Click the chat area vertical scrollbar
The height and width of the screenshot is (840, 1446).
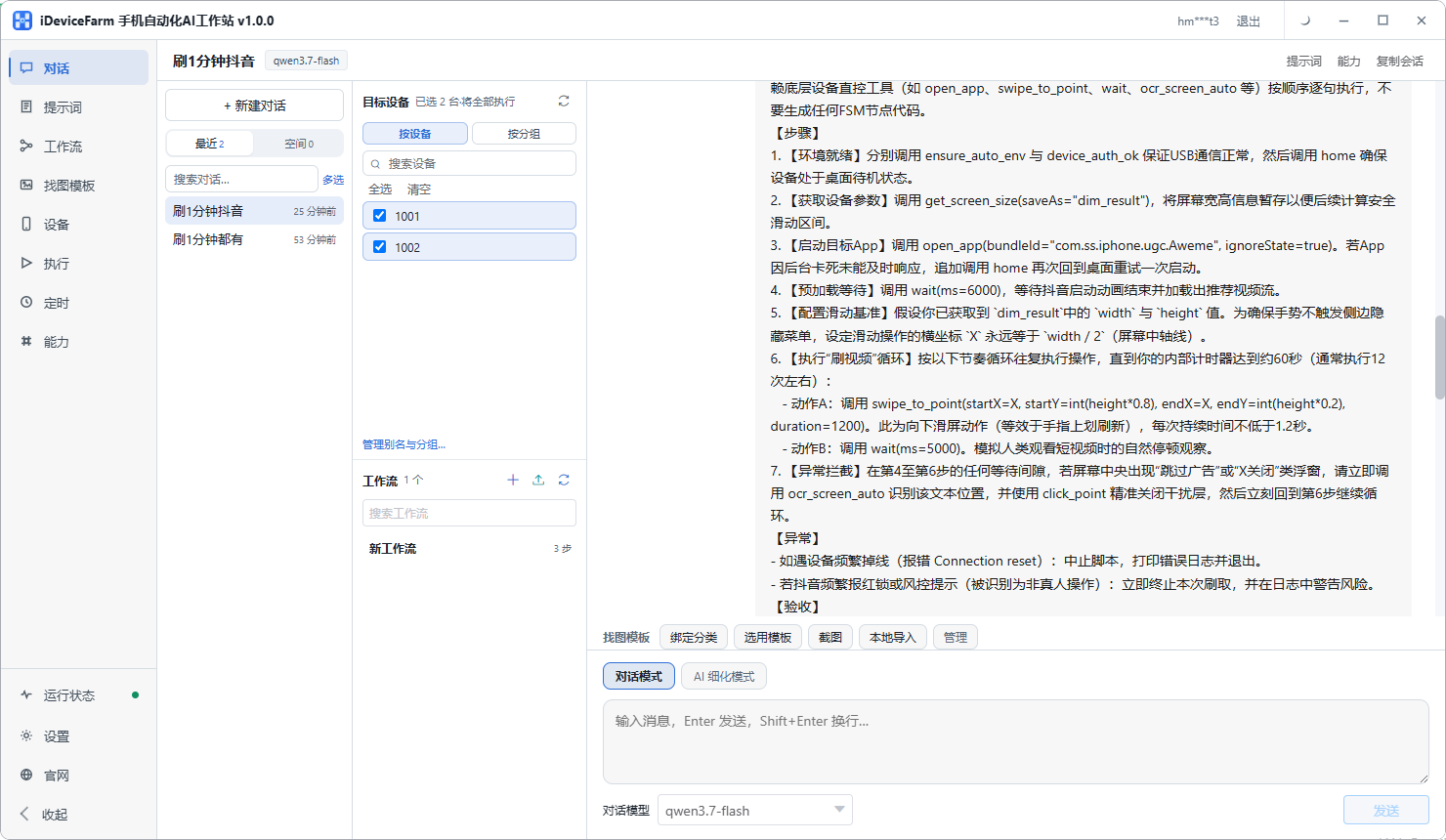(1439, 357)
